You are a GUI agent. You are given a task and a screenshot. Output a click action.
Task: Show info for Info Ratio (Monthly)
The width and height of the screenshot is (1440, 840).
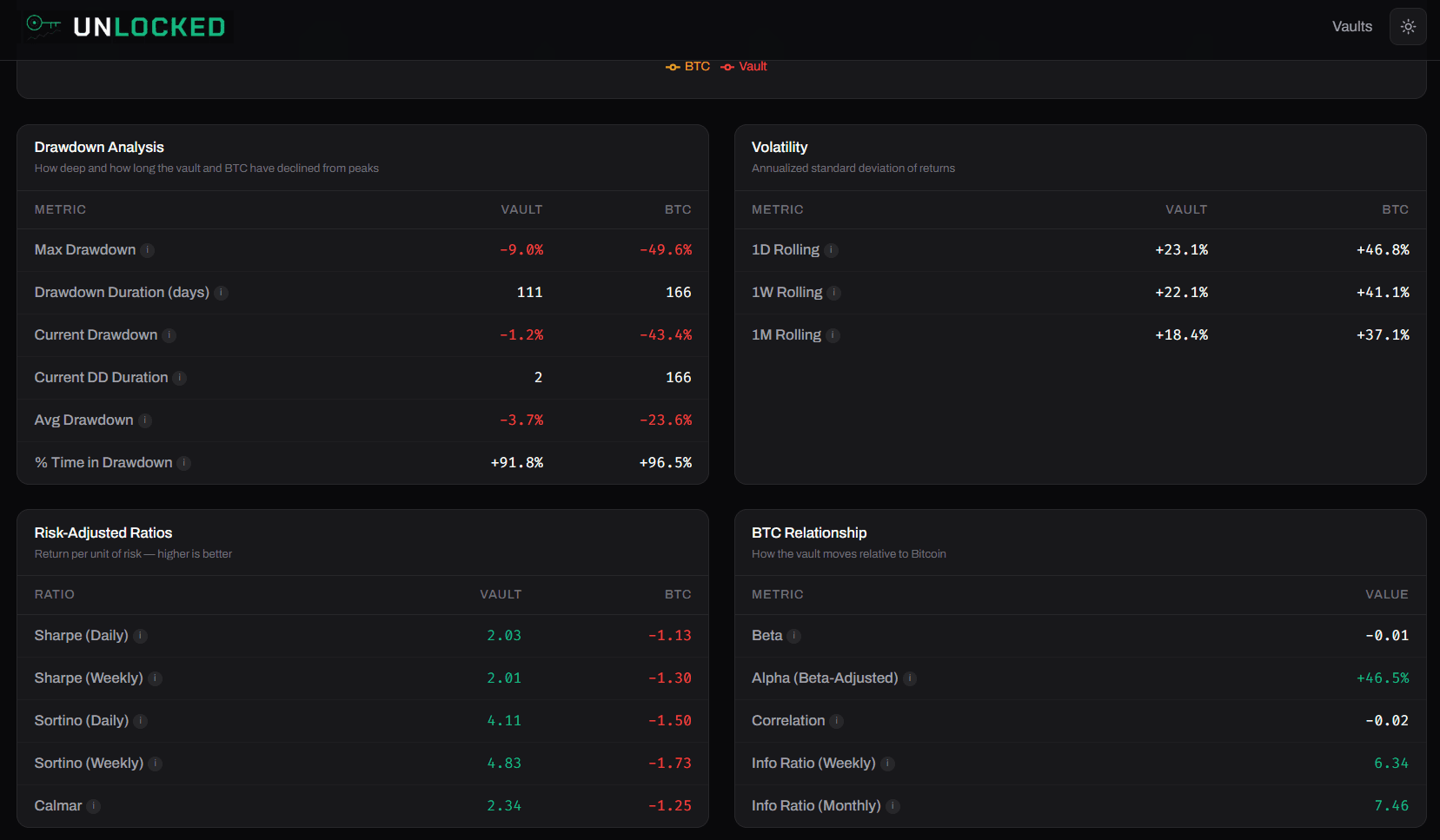click(893, 806)
